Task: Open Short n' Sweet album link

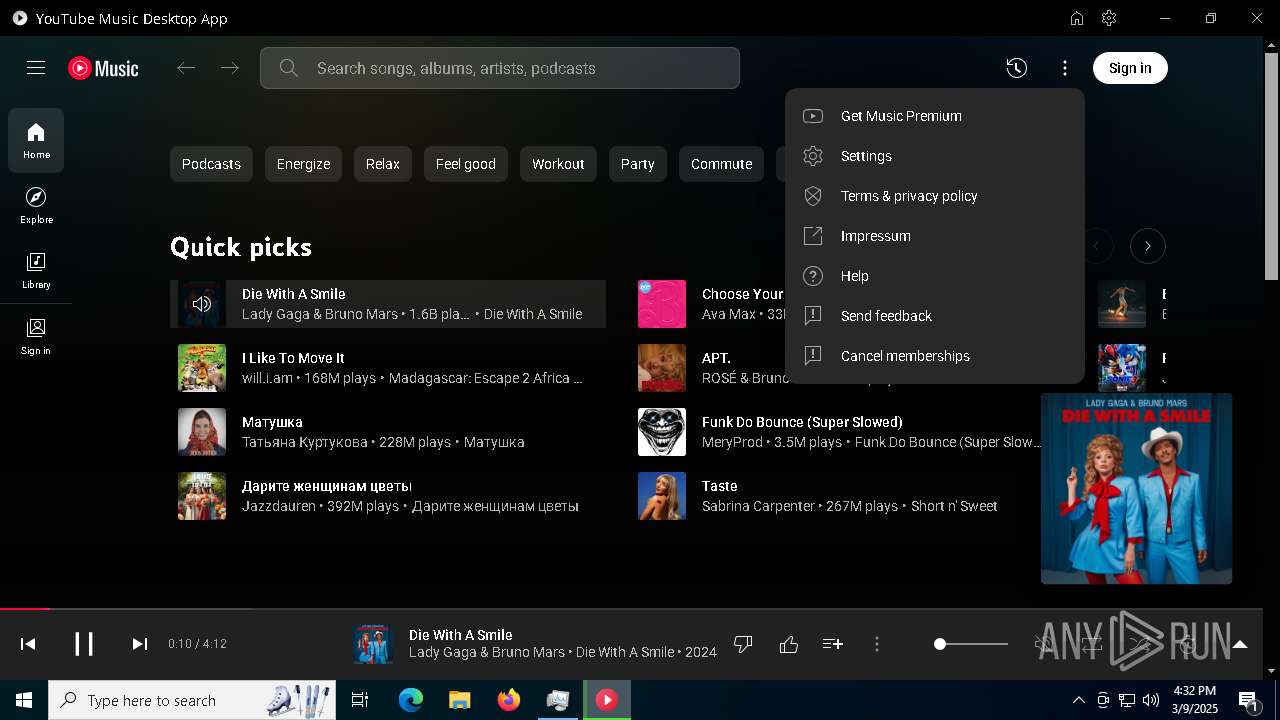Action: (x=954, y=506)
